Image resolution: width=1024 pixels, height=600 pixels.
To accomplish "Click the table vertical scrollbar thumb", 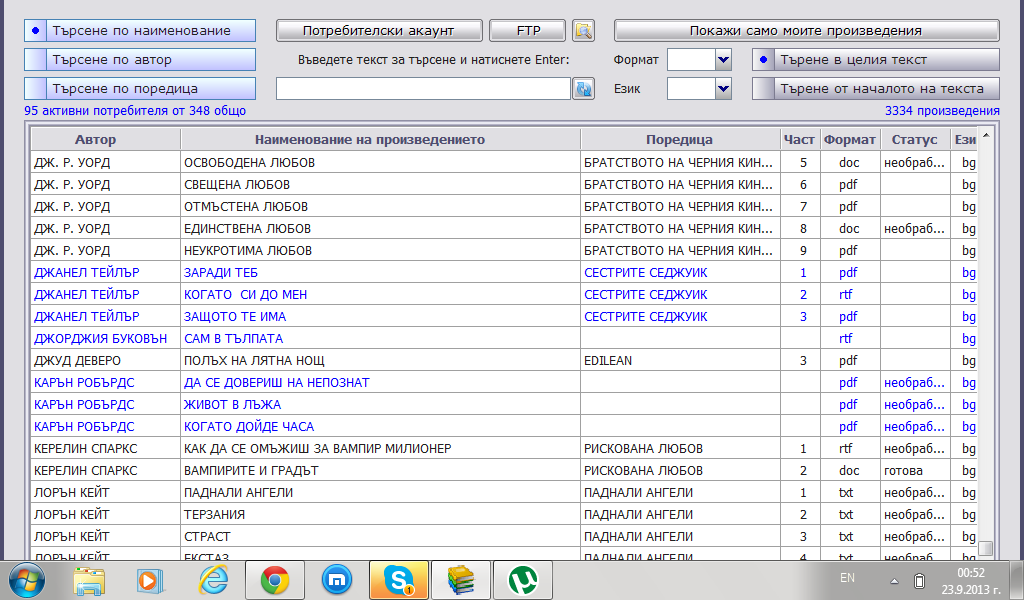I will (x=986, y=548).
